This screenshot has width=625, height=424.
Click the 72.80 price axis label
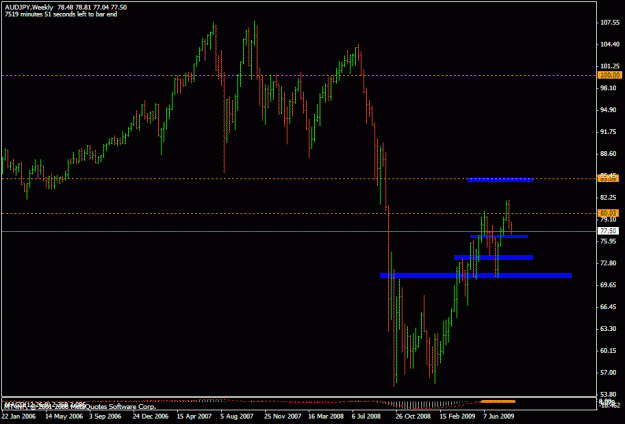(610, 263)
